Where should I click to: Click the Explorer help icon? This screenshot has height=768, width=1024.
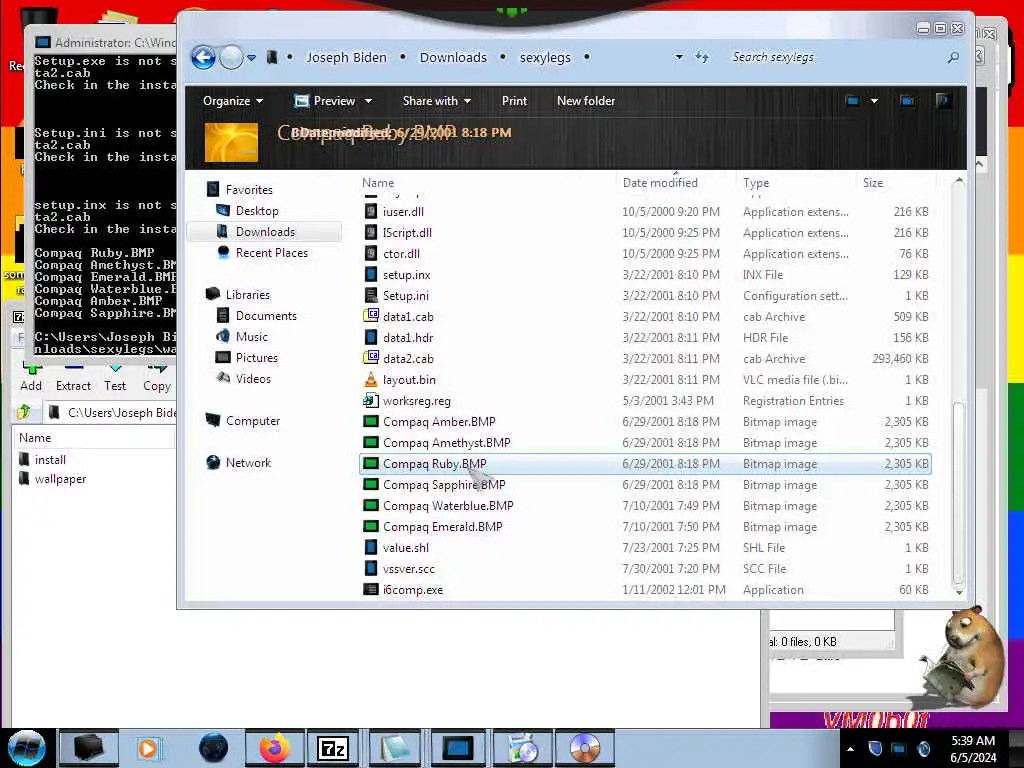[x=942, y=101]
